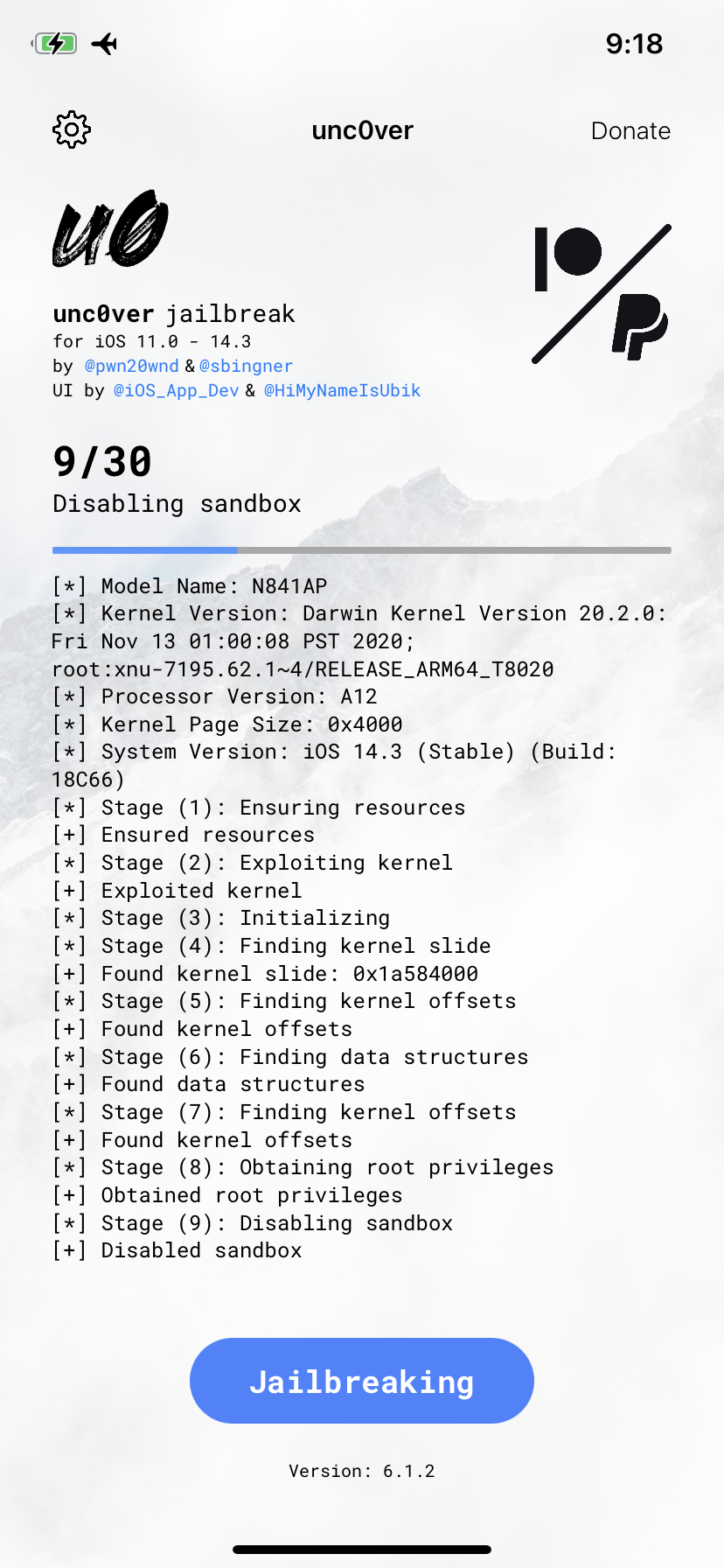Tap the Jailbreaking button
The height and width of the screenshot is (1568, 724).
click(x=362, y=1381)
